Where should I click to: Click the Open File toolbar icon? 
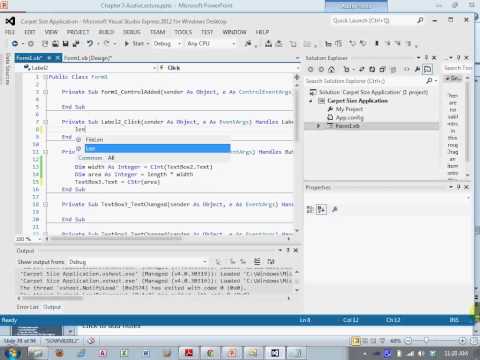(55, 44)
